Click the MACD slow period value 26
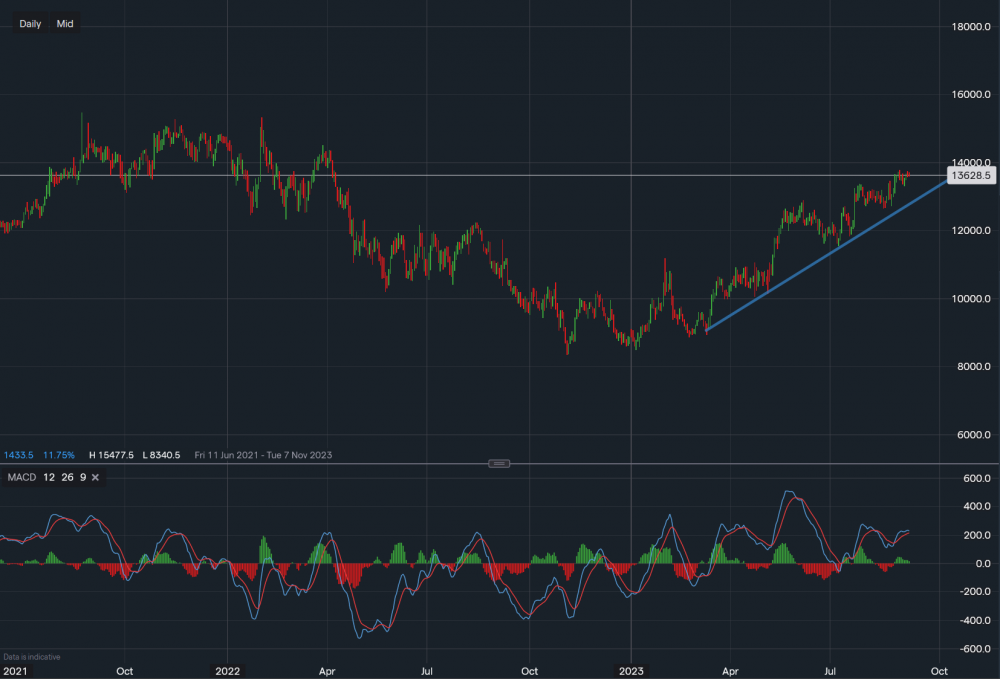 pos(66,478)
